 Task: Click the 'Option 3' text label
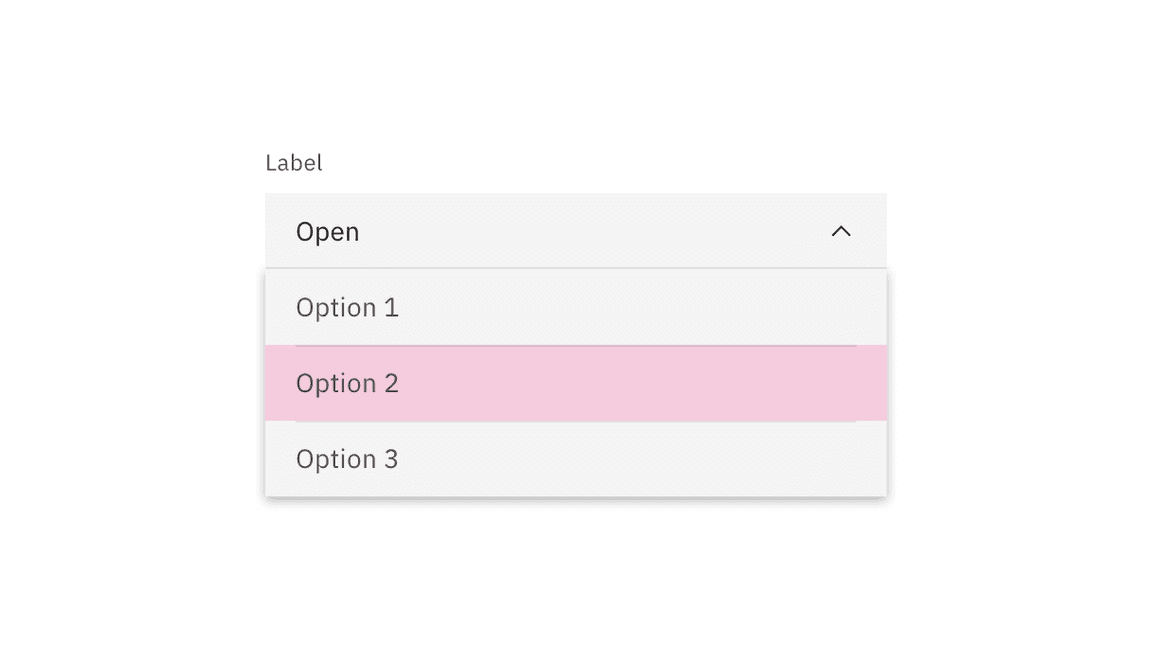pyautogui.click(x=347, y=459)
